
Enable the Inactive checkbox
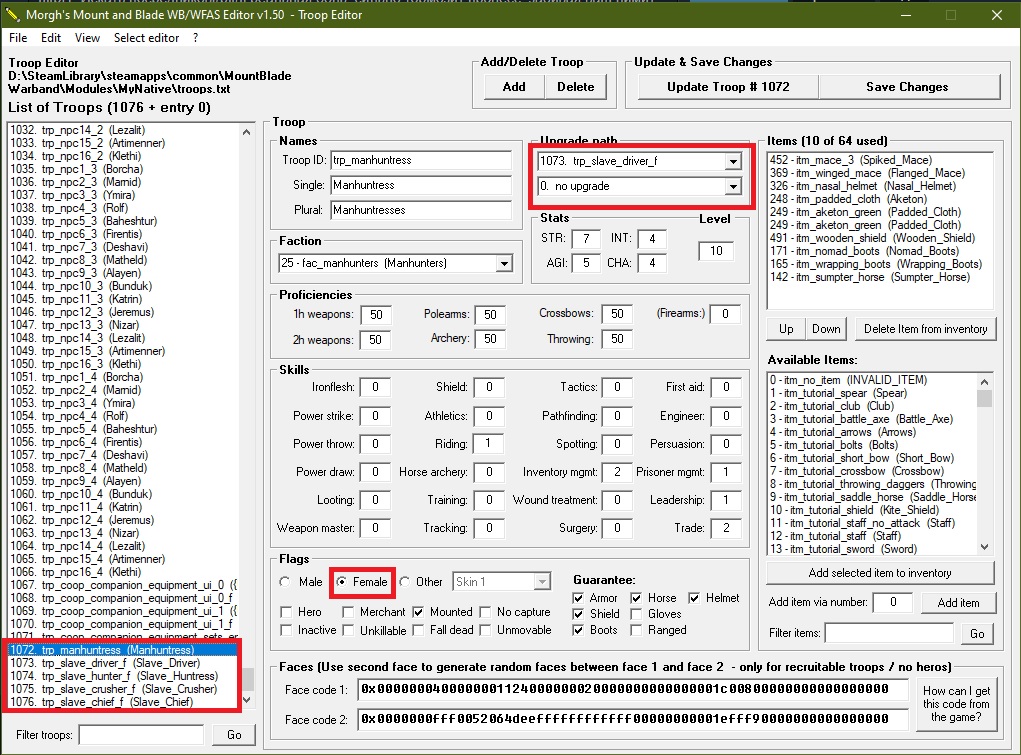coord(286,630)
